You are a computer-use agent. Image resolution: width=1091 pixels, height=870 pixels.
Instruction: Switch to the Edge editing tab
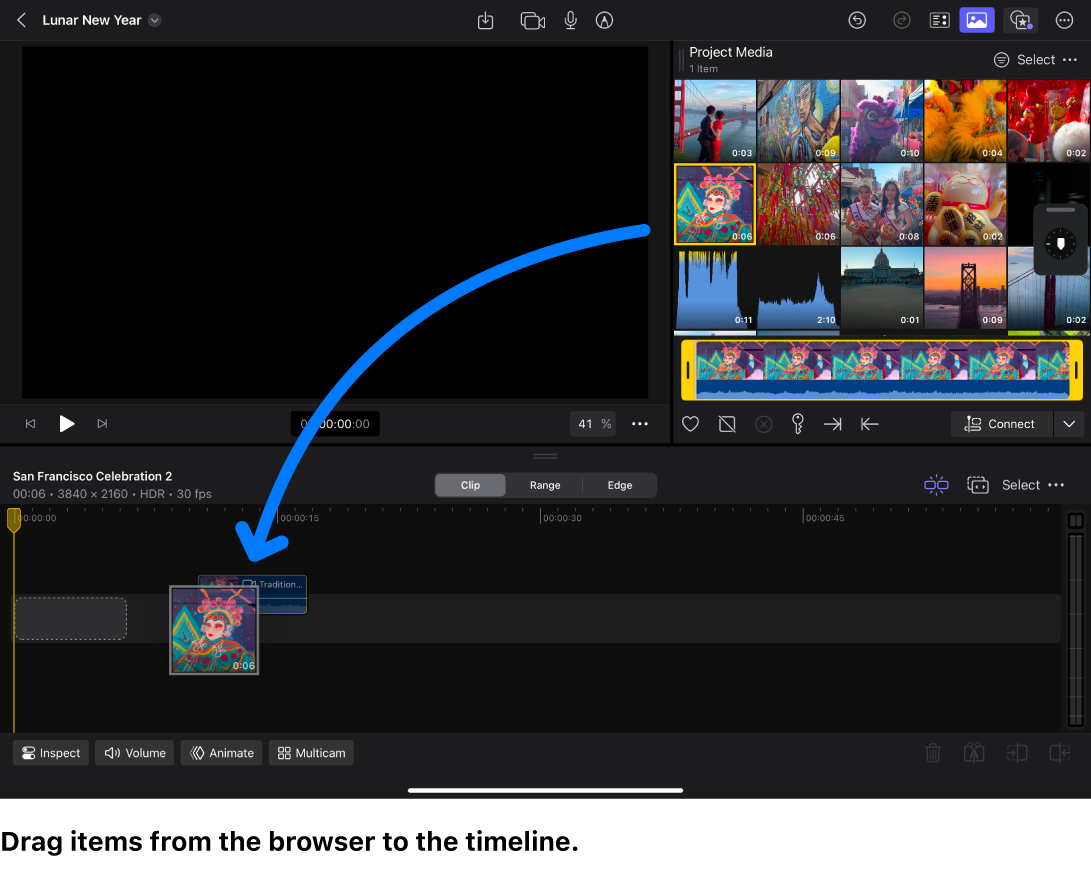pos(619,484)
